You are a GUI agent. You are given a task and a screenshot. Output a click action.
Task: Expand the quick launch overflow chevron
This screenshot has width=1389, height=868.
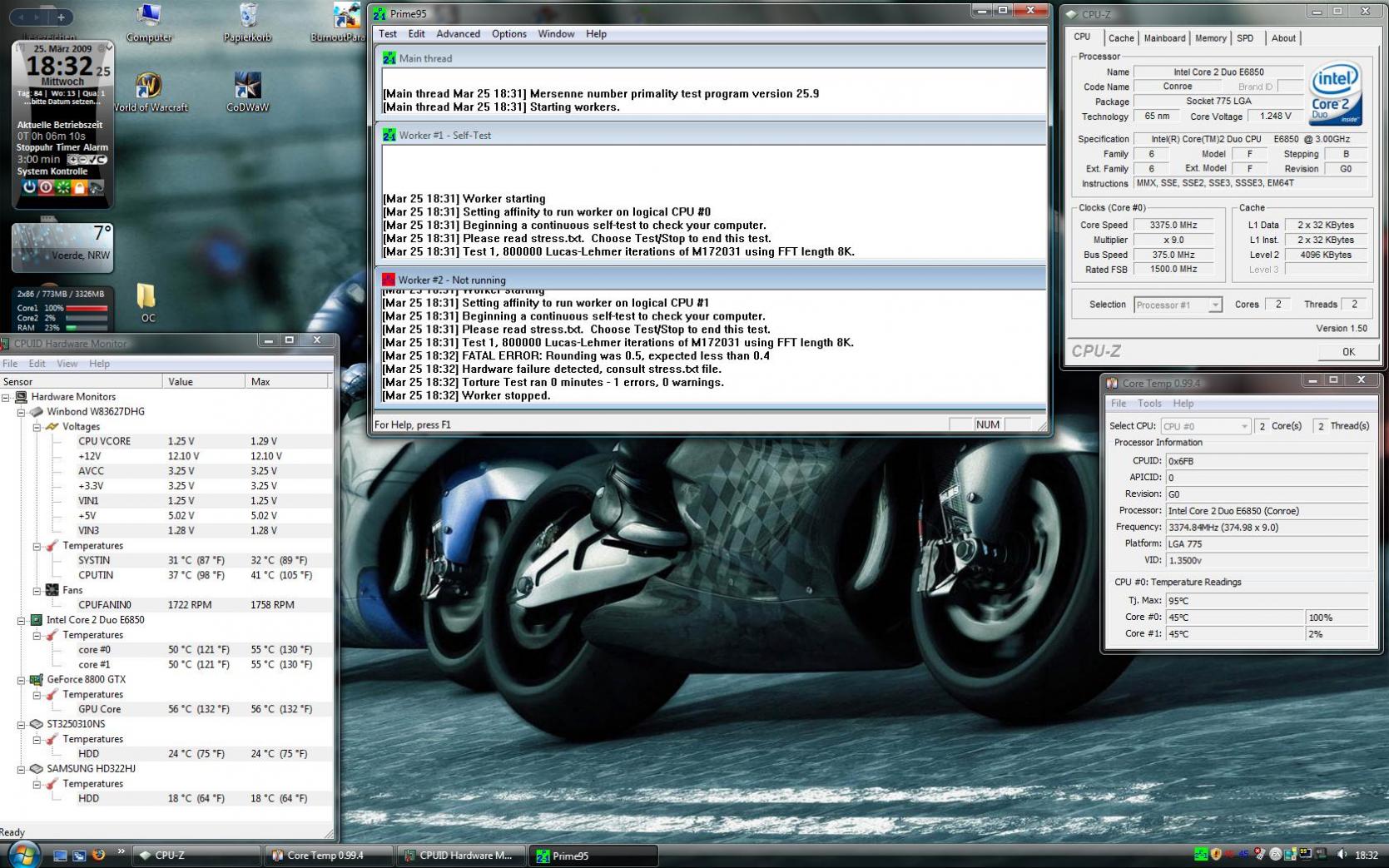click(121, 851)
